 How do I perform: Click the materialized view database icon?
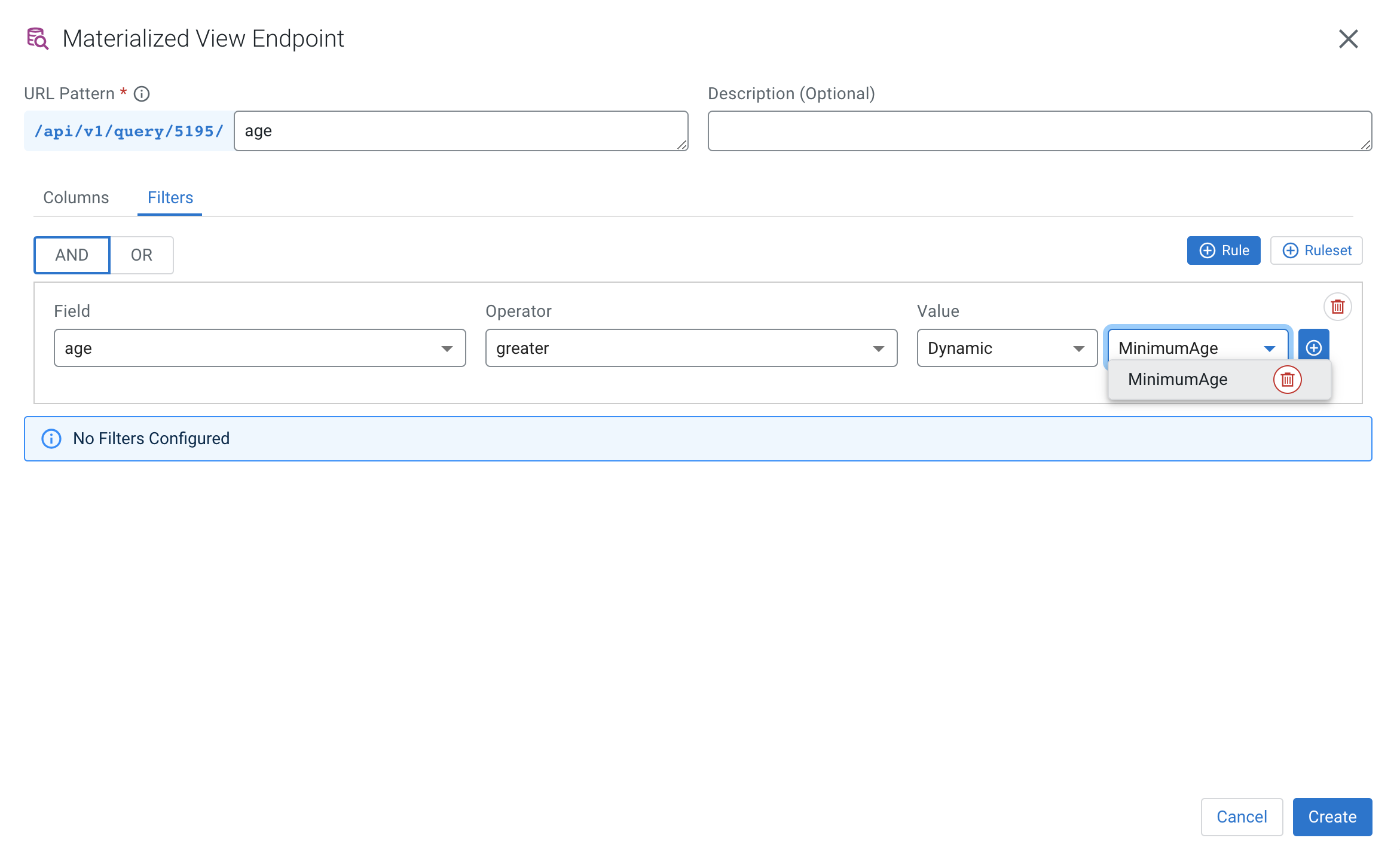pos(38,39)
